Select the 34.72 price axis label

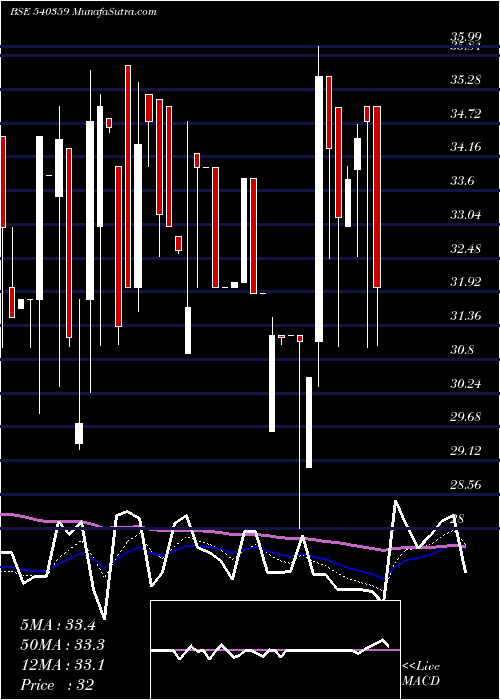pos(466,114)
